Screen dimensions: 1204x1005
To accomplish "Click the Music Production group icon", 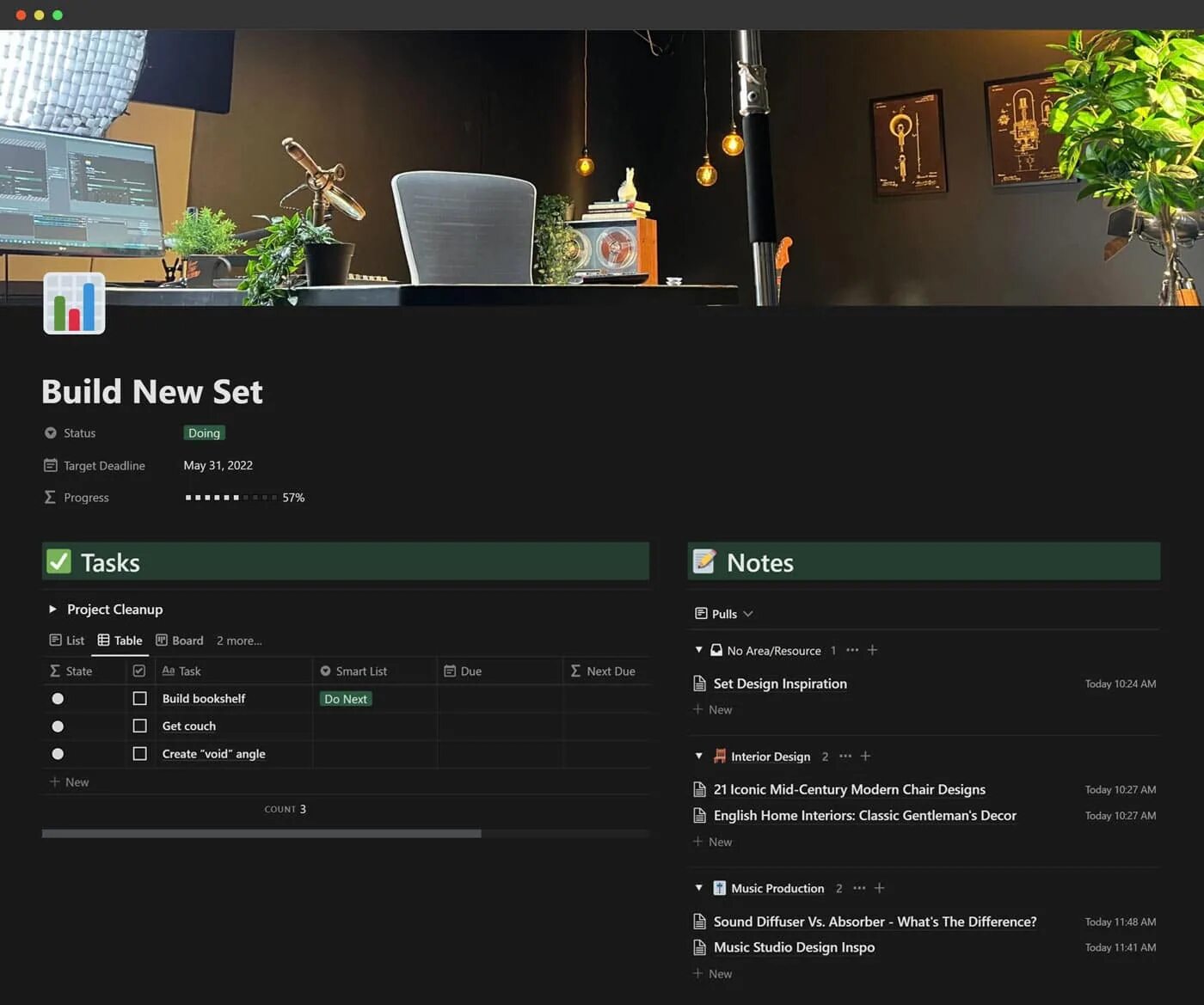I will click(x=720, y=888).
